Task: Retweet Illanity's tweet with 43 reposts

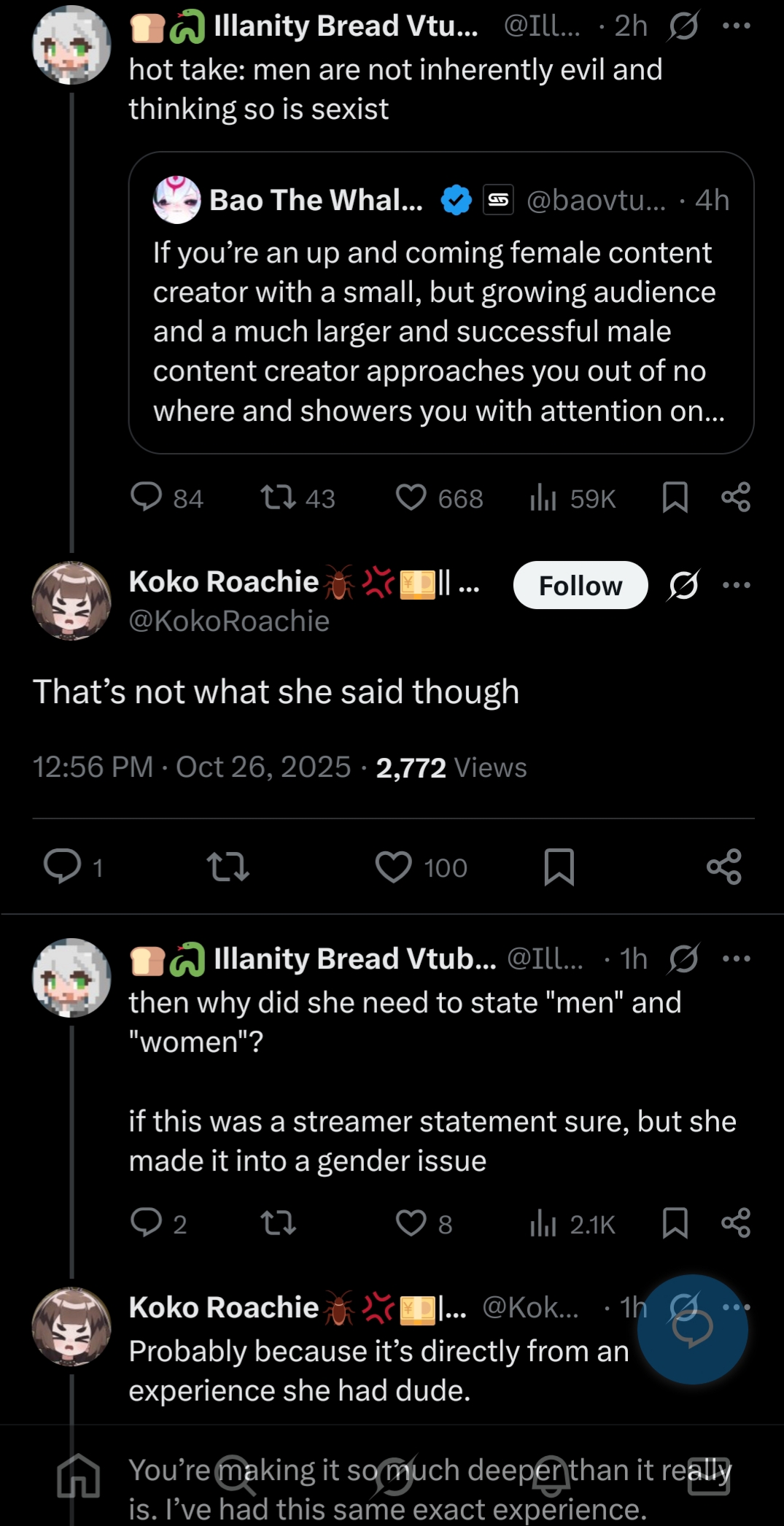Action: pyautogui.click(x=279, y=498)
